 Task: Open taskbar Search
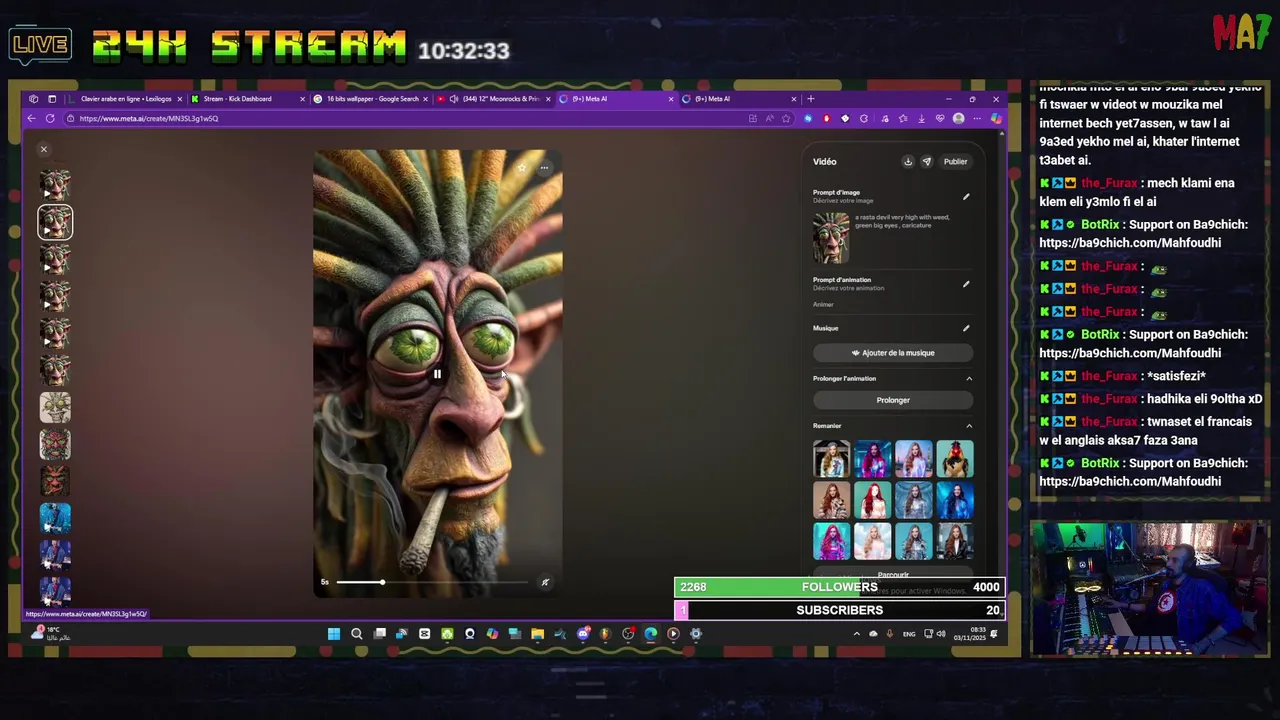357,633
